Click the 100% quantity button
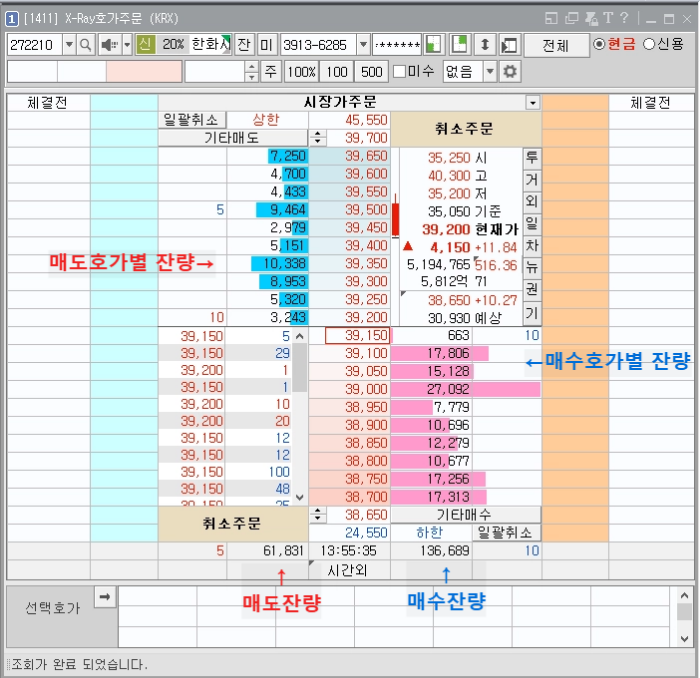The width and height of the screenshot is (700, 678). tap(301, 71)
